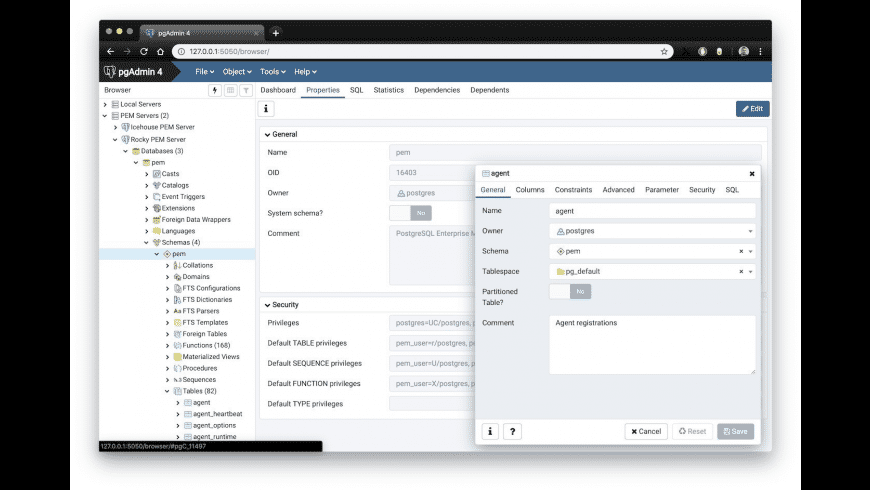Screen dimensions: 870x490
Task: Open the Tablespace dropdown arrow in agent dialog
Action: (x=750, y=272)
